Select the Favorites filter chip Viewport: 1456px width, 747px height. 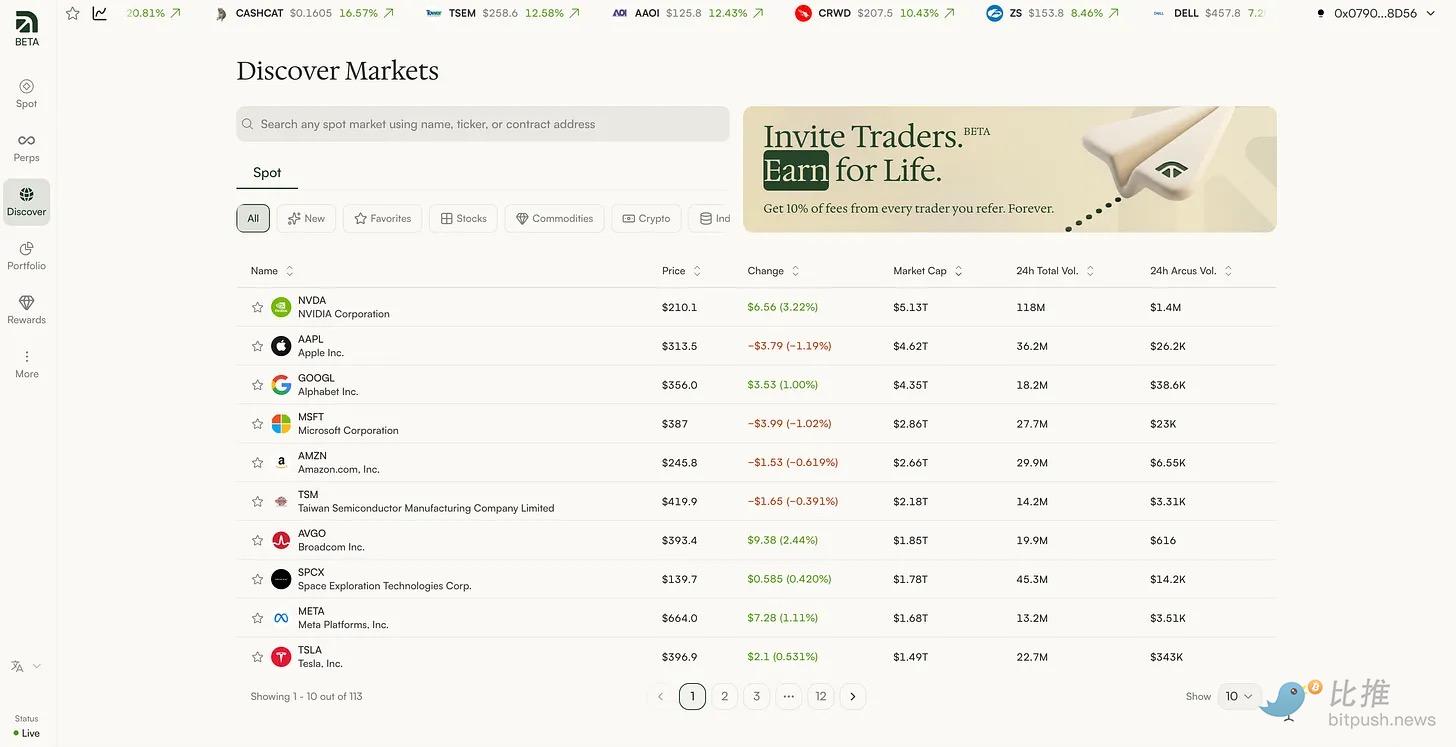[x=382, y=218]
